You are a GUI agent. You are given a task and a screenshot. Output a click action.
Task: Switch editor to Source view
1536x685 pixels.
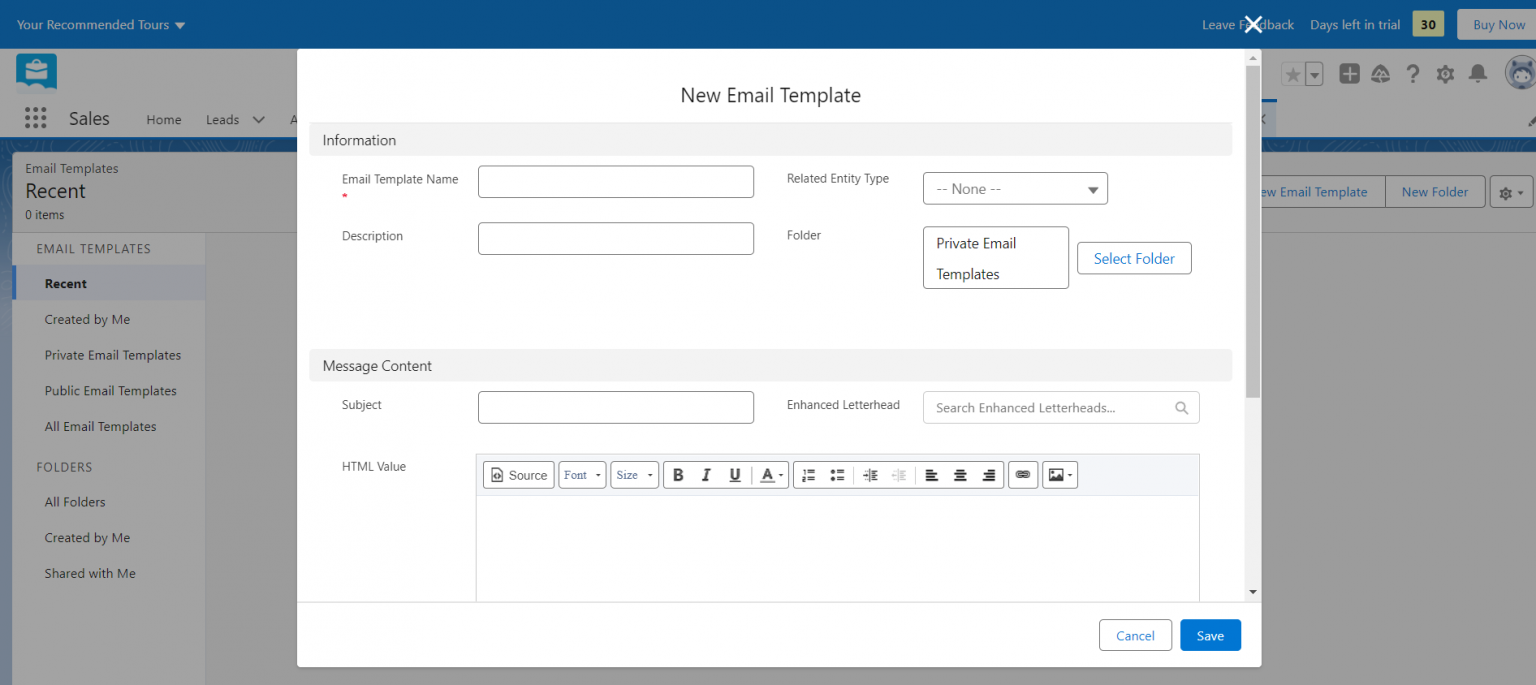(518, 474)
